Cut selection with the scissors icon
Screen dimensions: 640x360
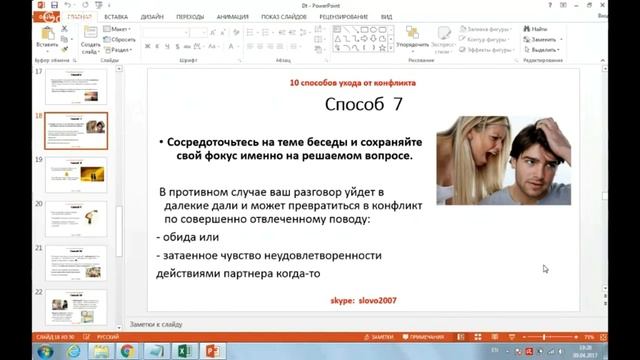click(x=64, y=29)
